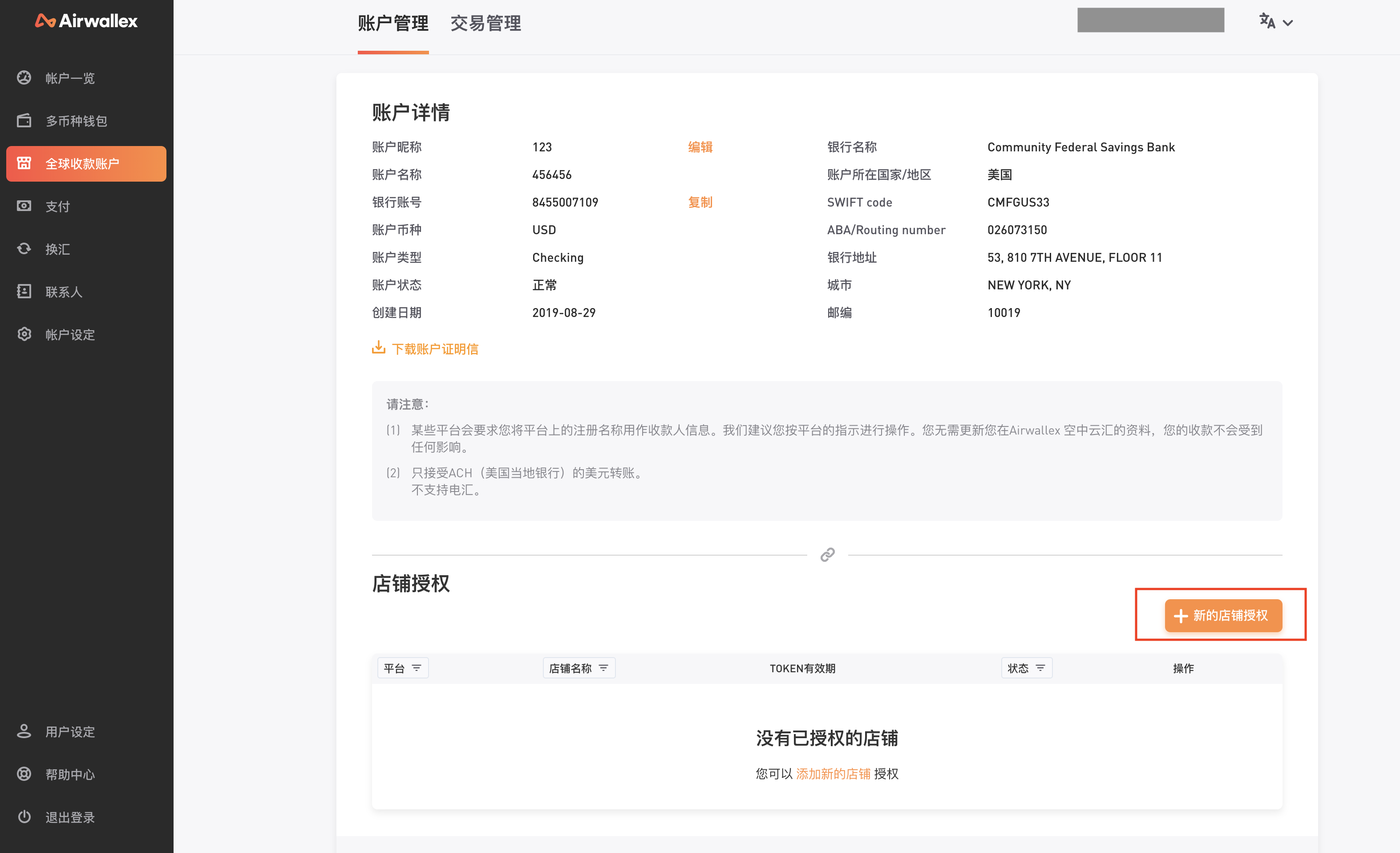The image size is (1400, 853).
Task: Switch to the 账户管理 tab
Action: click(x=393, y=24)
